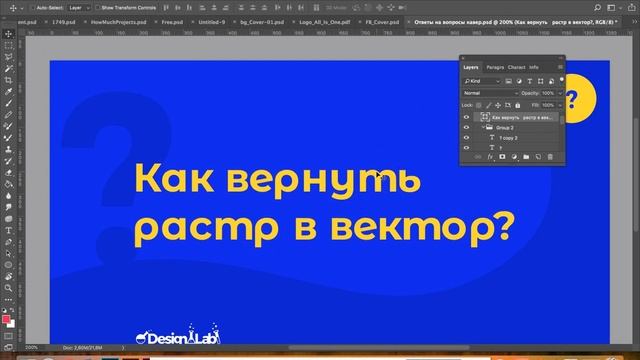
Task: Select the Ellipse shape tool
Action: (8, 264)
